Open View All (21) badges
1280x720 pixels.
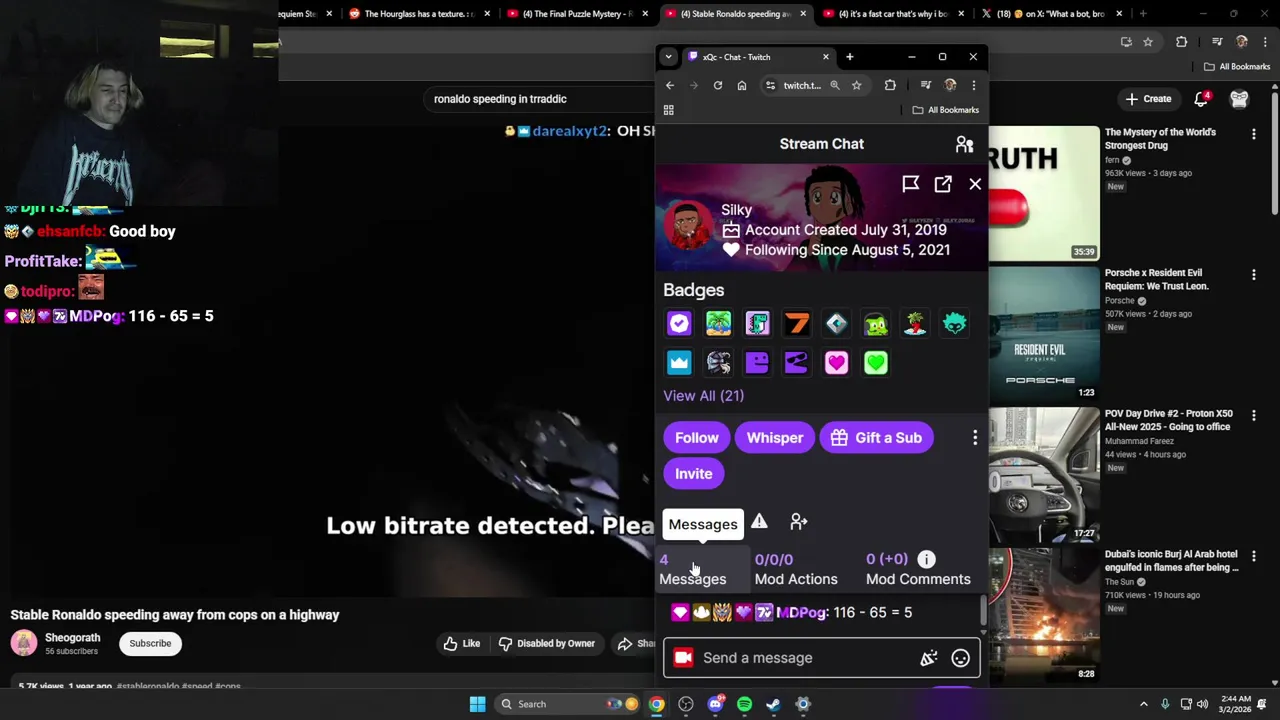pos(703,396)
